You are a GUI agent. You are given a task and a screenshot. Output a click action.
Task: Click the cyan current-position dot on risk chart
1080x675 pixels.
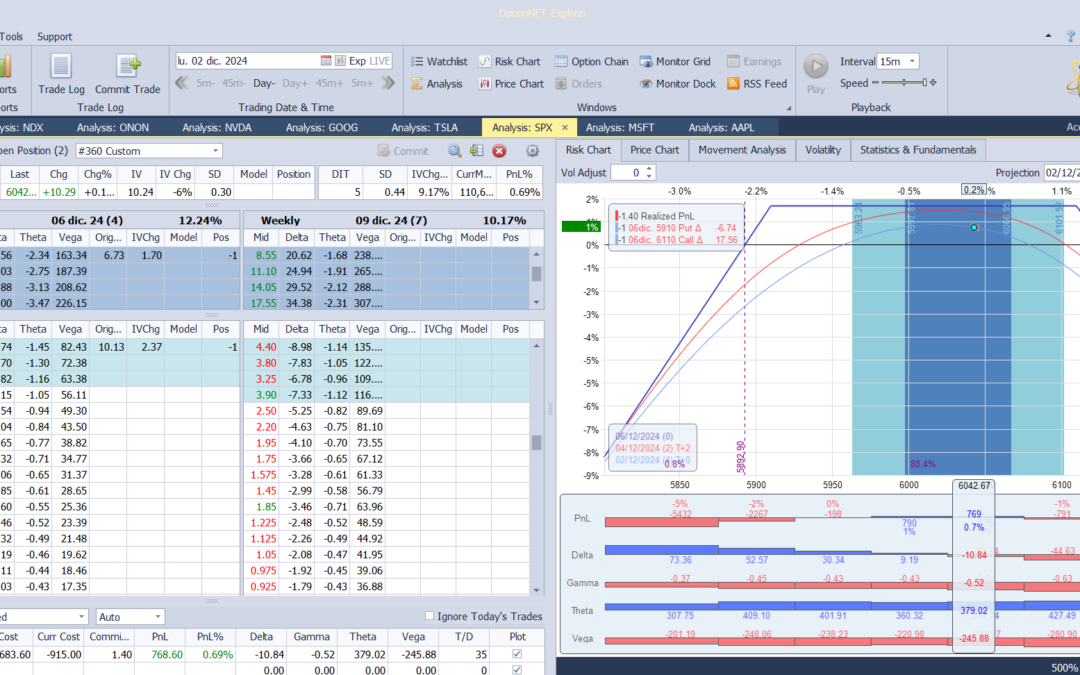click(x=974, y=227)
